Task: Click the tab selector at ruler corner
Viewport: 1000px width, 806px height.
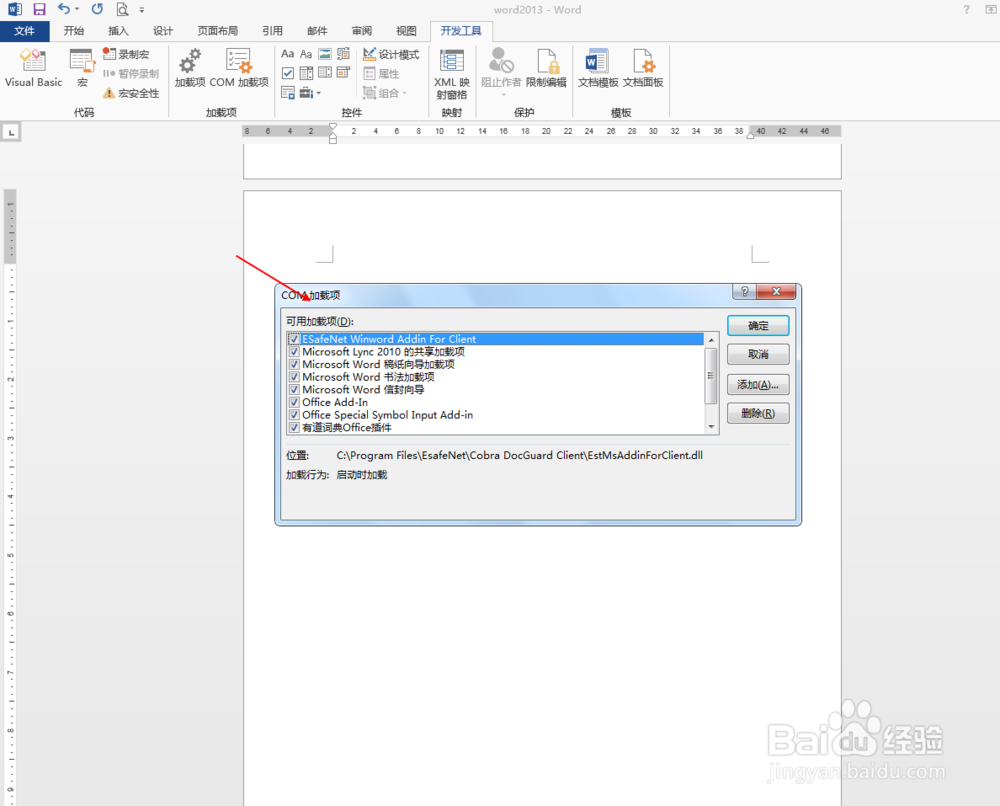Action: tap(11, 133)
